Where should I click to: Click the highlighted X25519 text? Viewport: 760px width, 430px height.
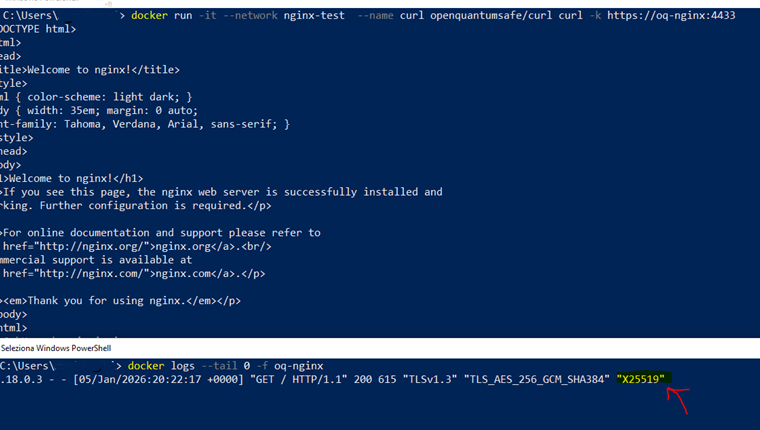(640, 379)
